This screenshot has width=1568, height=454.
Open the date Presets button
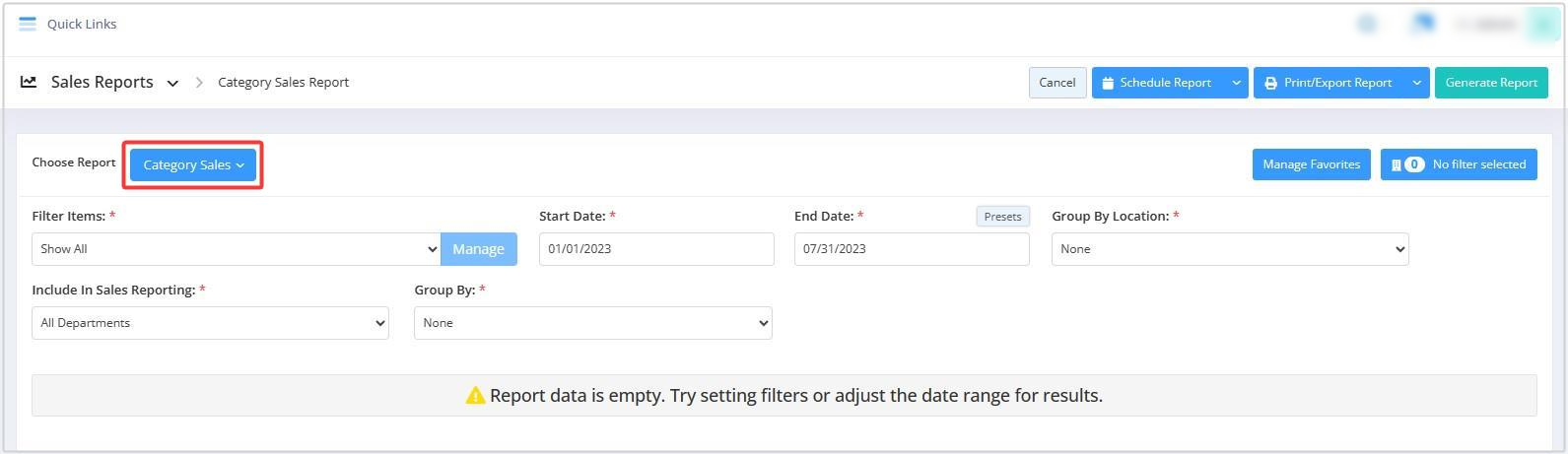point(1002,217)
